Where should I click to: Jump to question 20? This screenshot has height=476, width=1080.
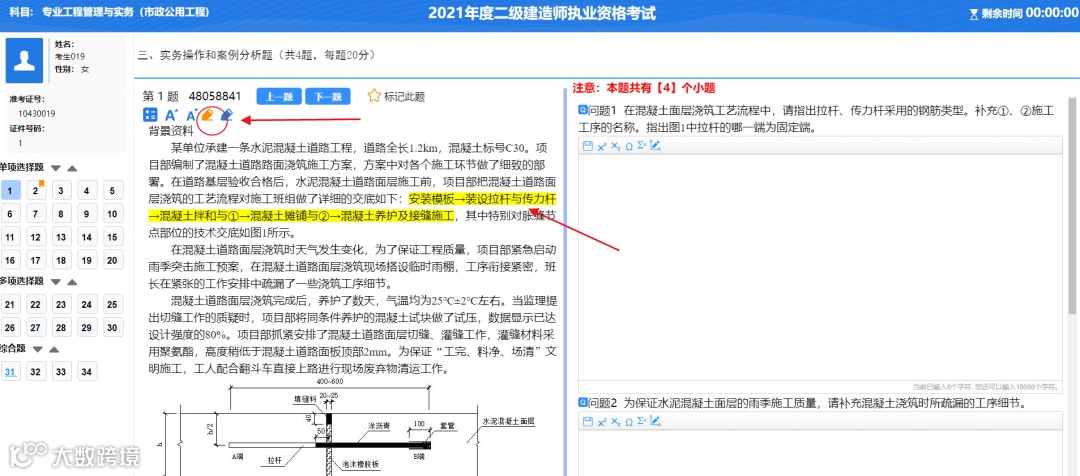112,261
